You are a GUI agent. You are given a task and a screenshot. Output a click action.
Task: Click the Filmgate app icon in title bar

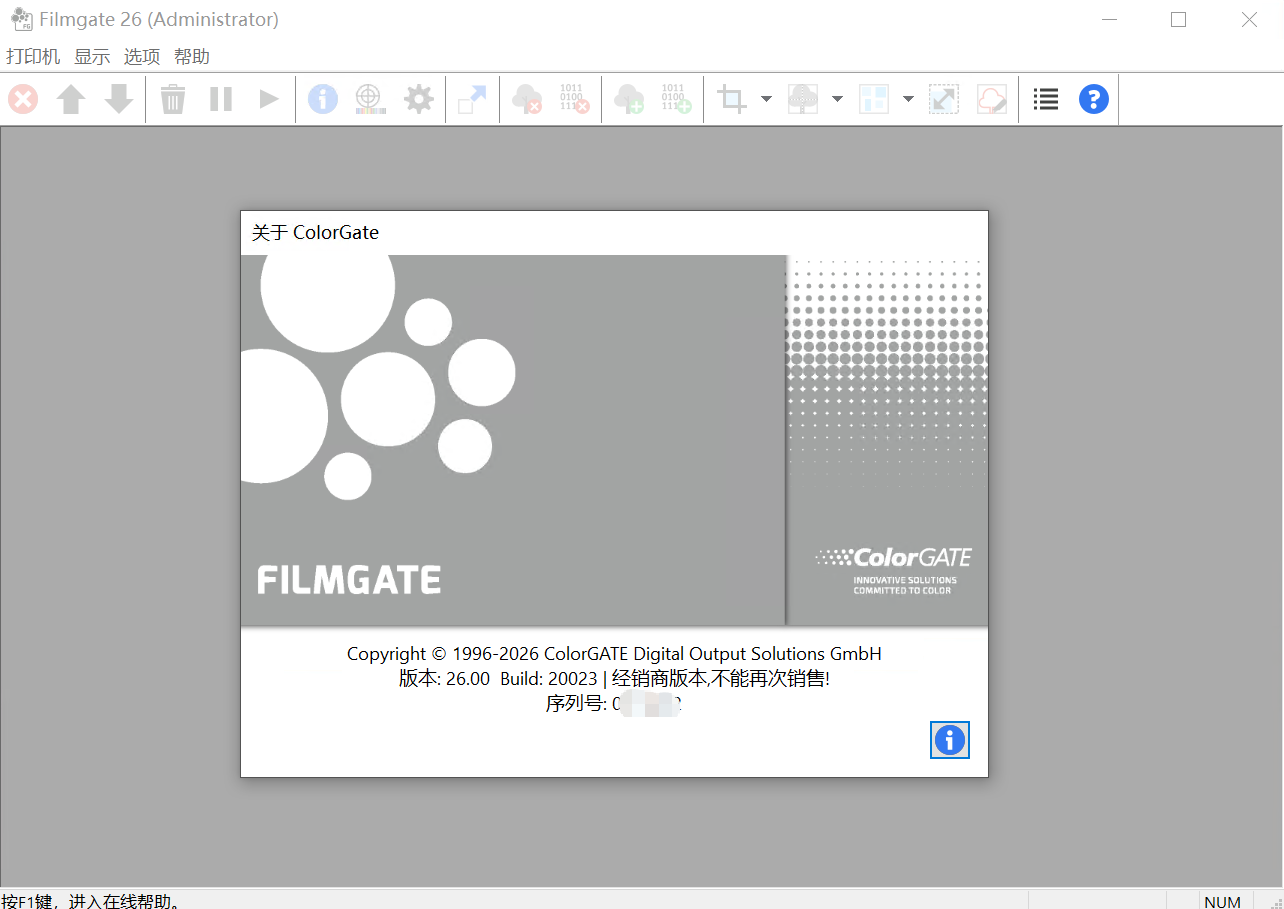pos(21,19)
